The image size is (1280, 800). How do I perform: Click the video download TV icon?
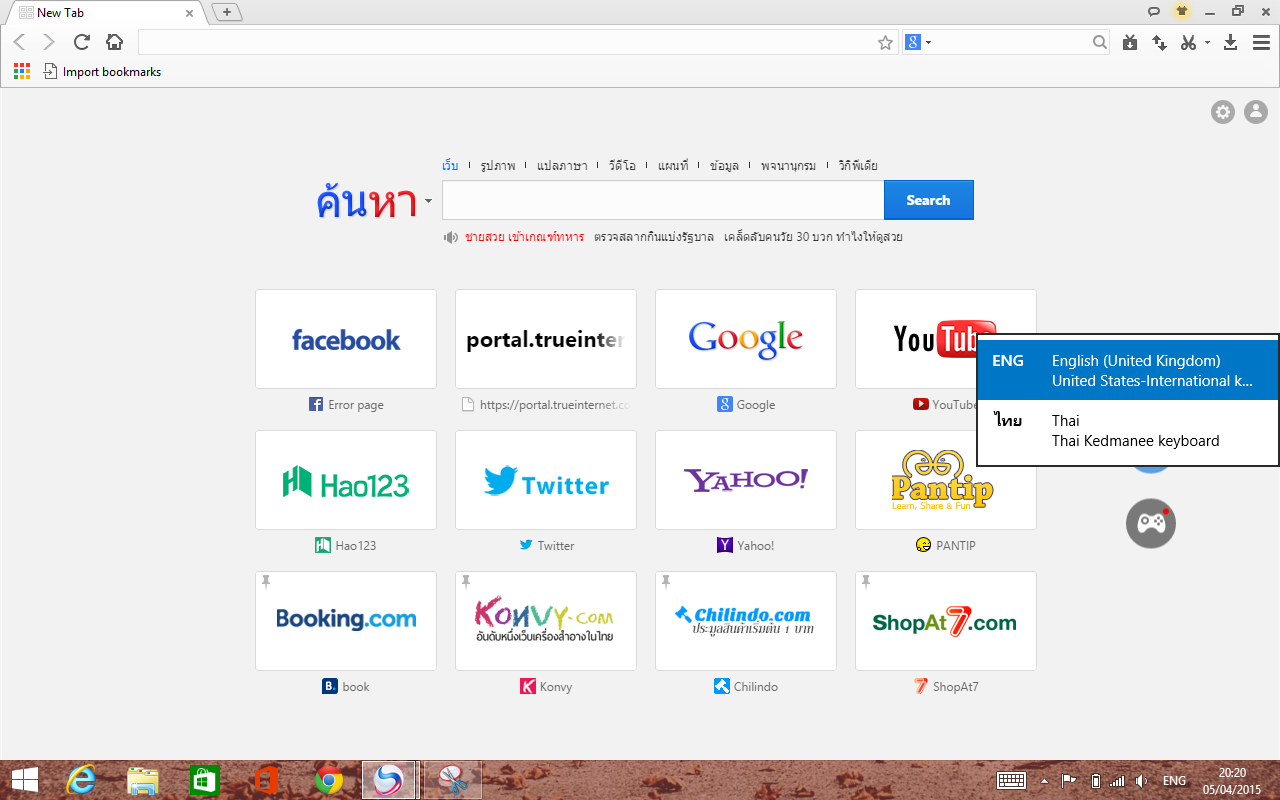tap(1130, 42)
